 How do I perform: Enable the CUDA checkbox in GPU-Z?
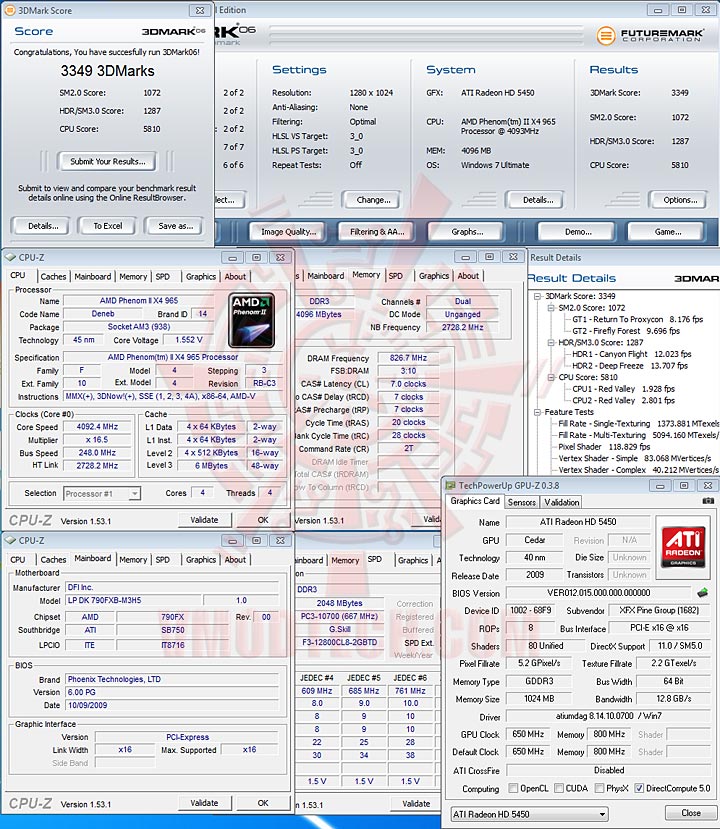(559, 788)
